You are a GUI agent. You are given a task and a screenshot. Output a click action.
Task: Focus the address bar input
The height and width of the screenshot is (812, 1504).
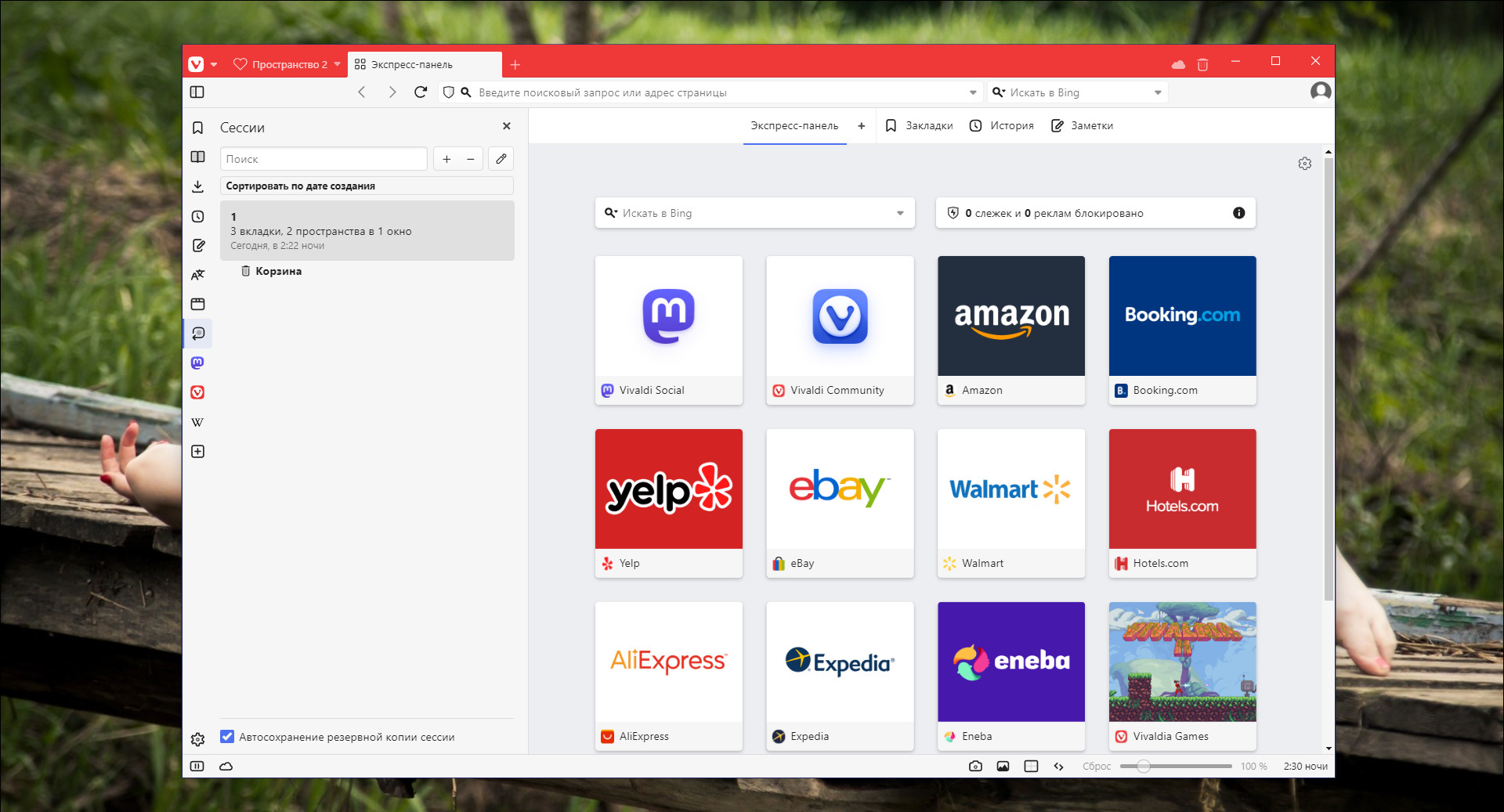721,92
